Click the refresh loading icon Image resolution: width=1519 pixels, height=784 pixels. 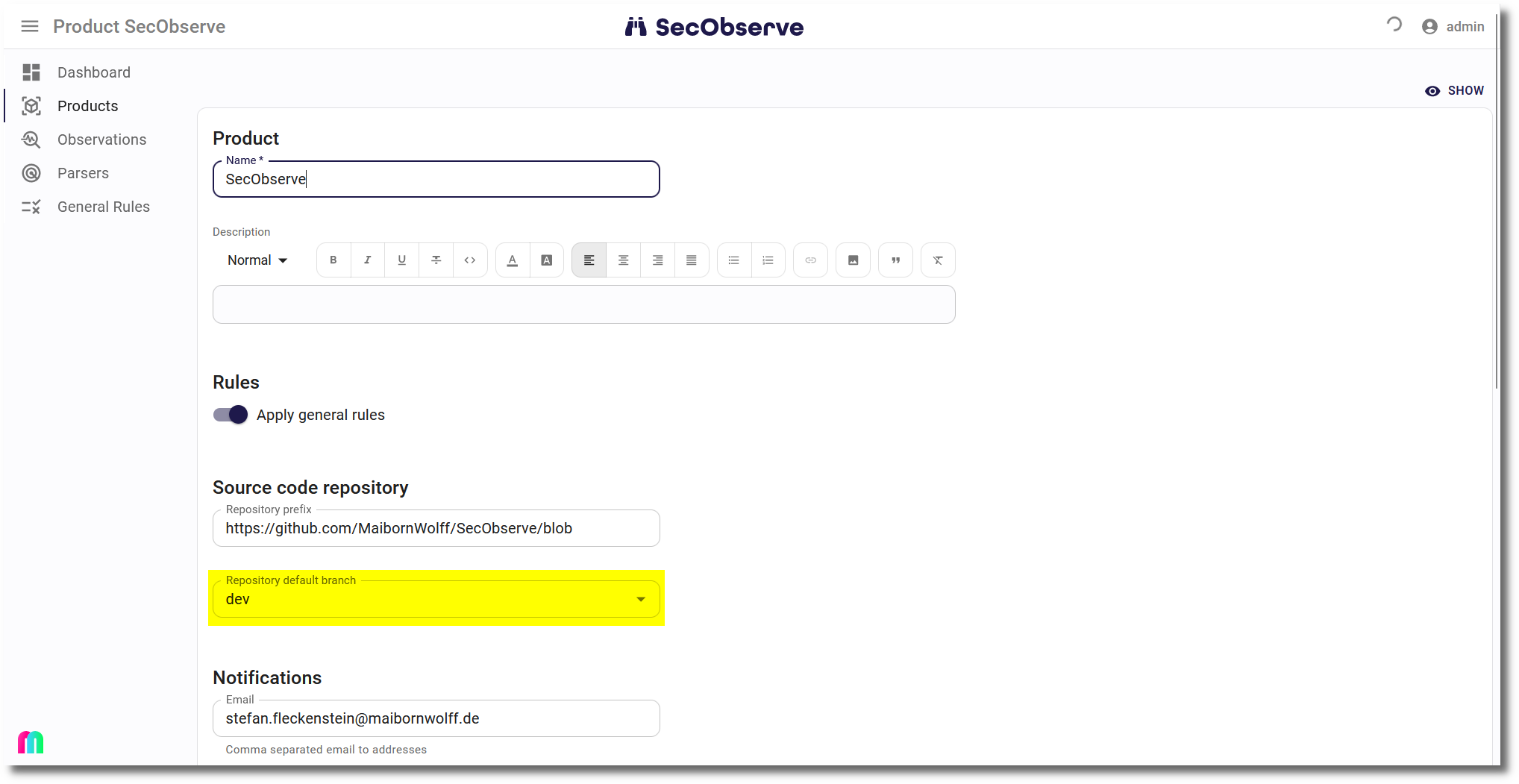point(1394,25)
